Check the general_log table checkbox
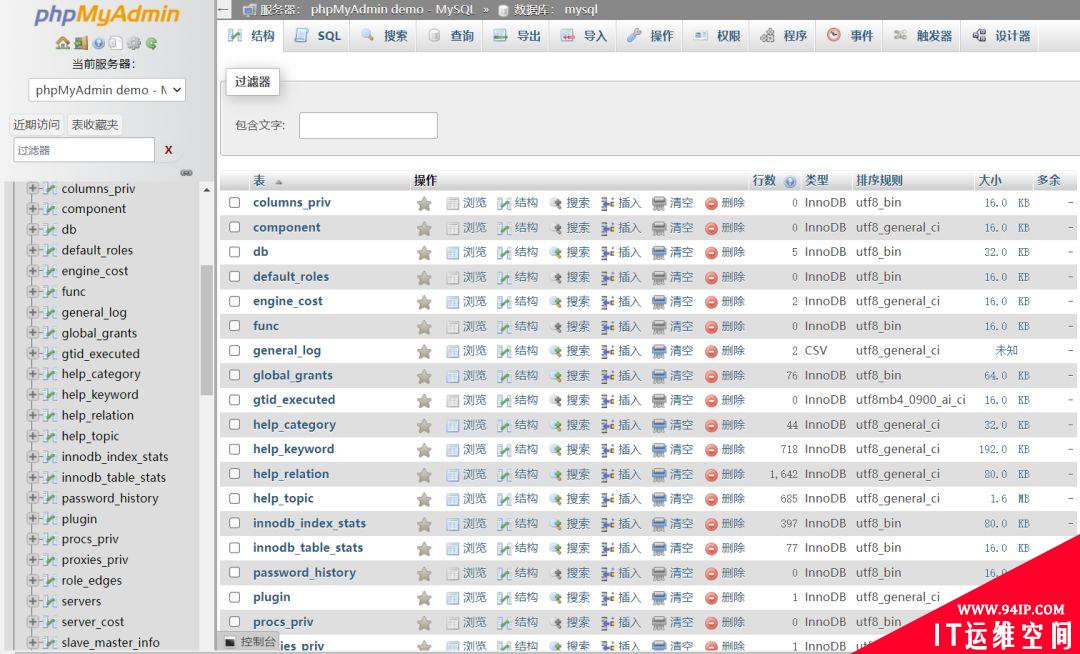Image resolution: width=1080 pixels, height=654 pixels. (x=235, y=350)
